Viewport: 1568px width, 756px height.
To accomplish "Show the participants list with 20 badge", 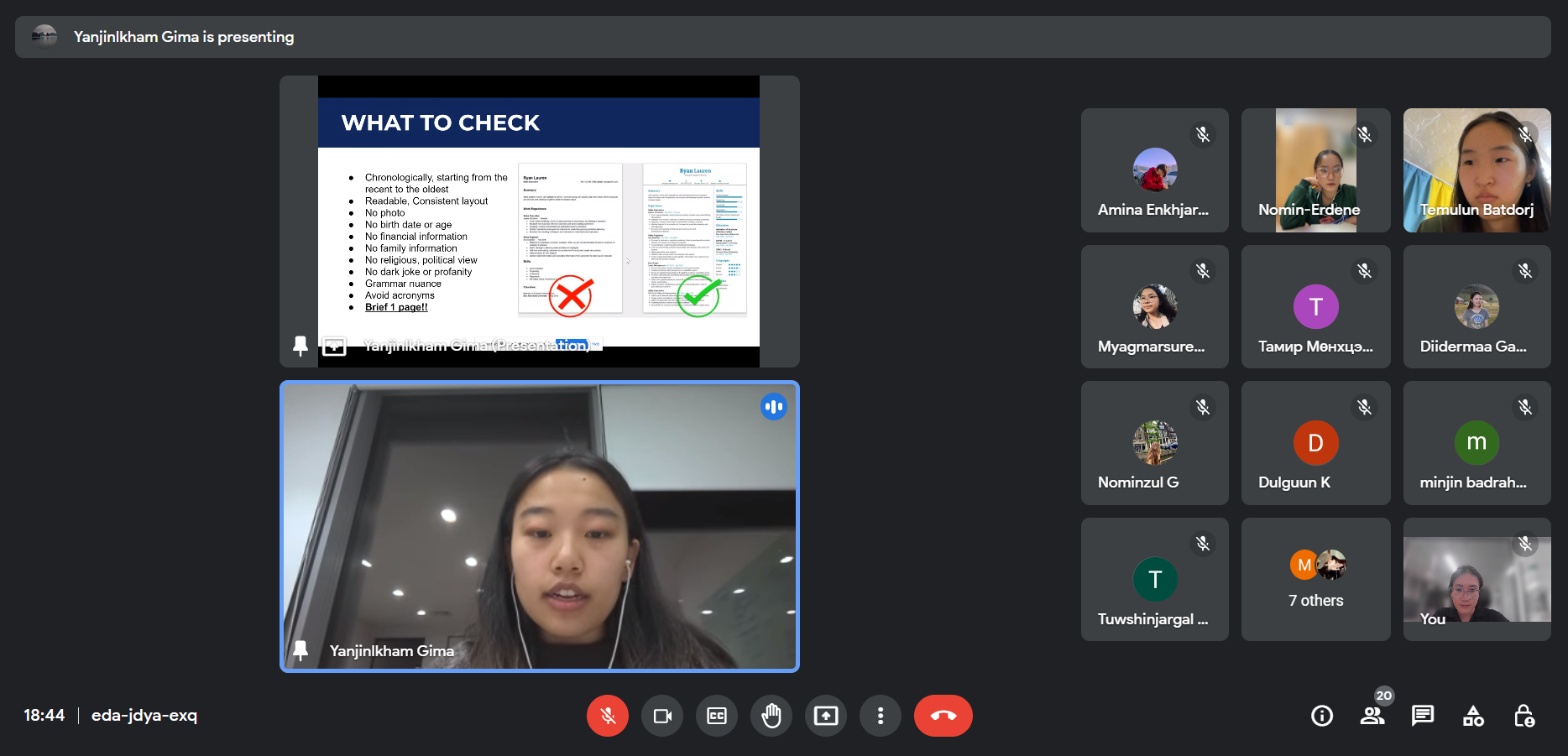I will click(x=1373, y=715).
